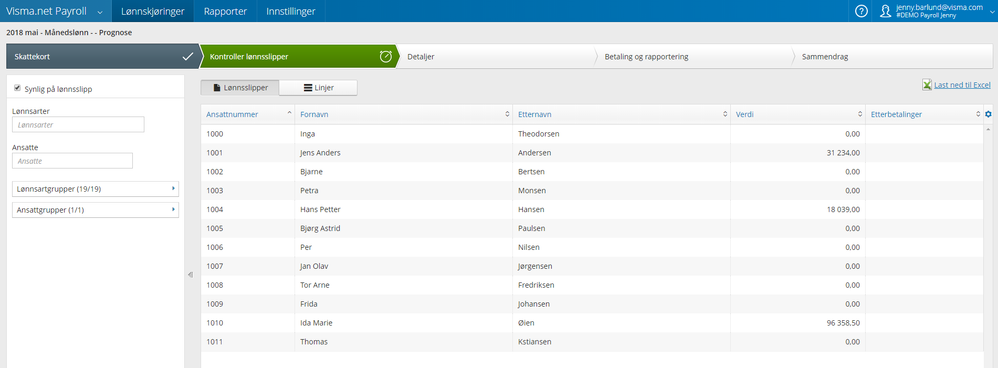Click last name Paulsen
998x368 pixels.
(532, 229)
